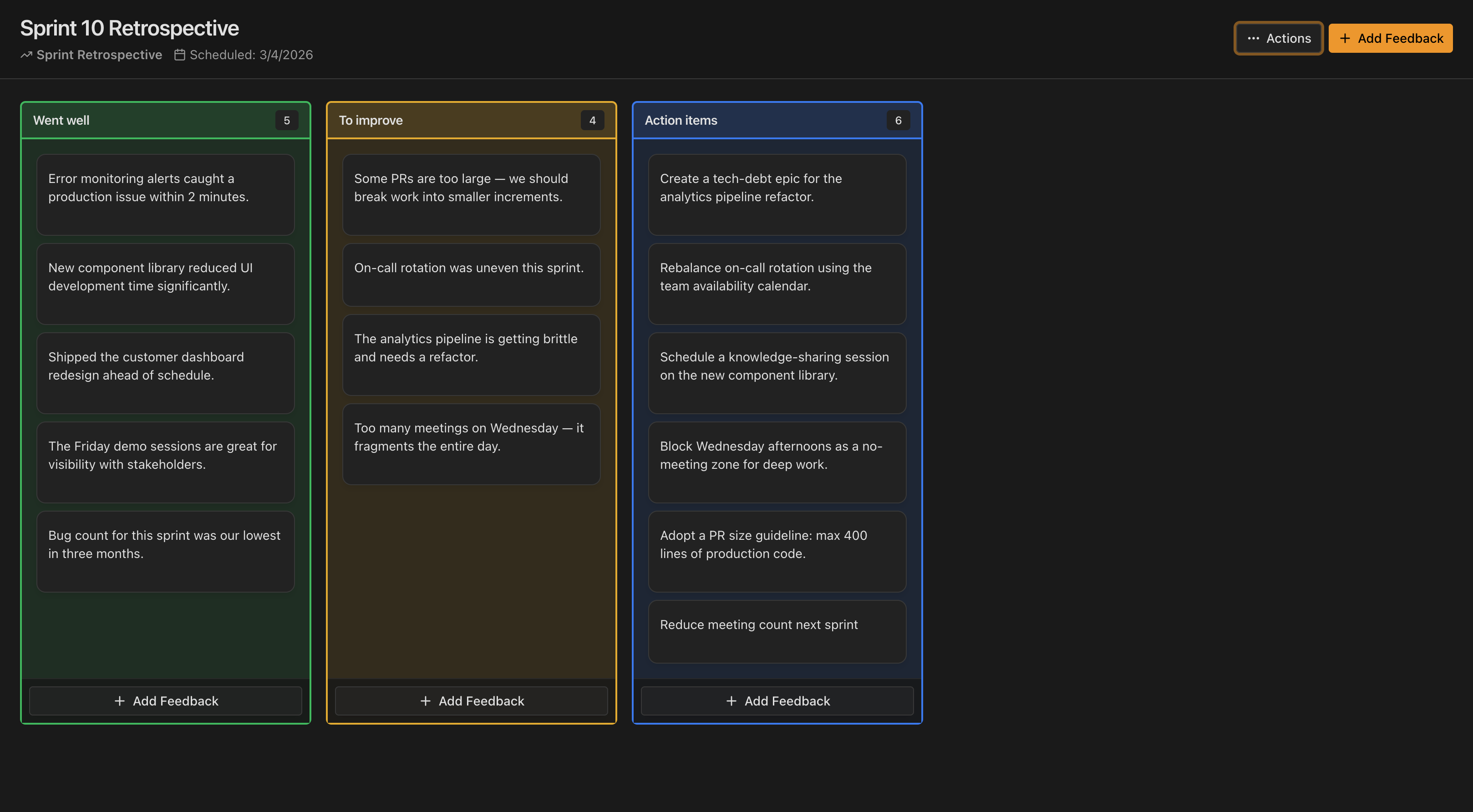Add feedback to the To improve column

click(471, 700)
